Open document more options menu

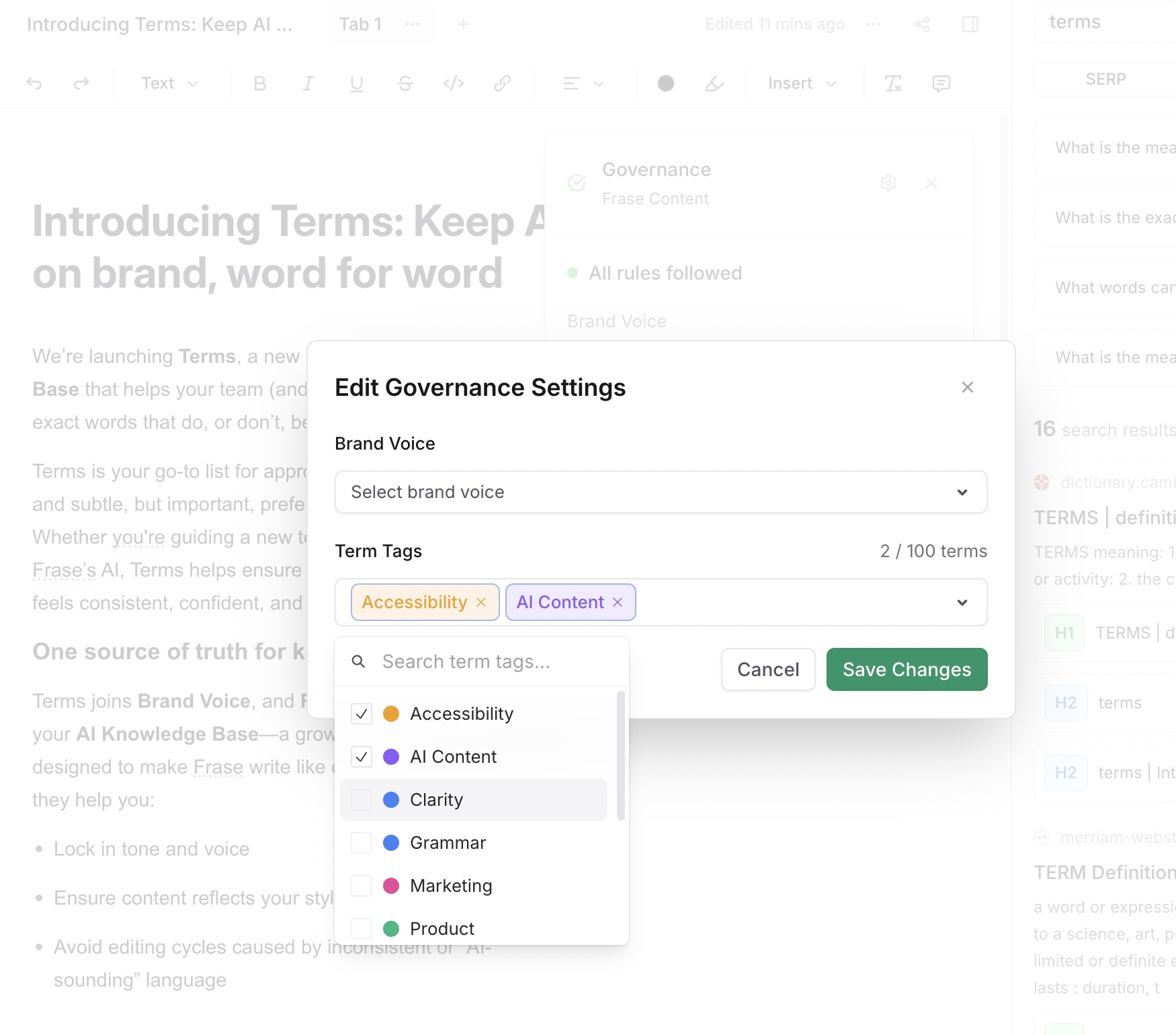click(874, 24)
